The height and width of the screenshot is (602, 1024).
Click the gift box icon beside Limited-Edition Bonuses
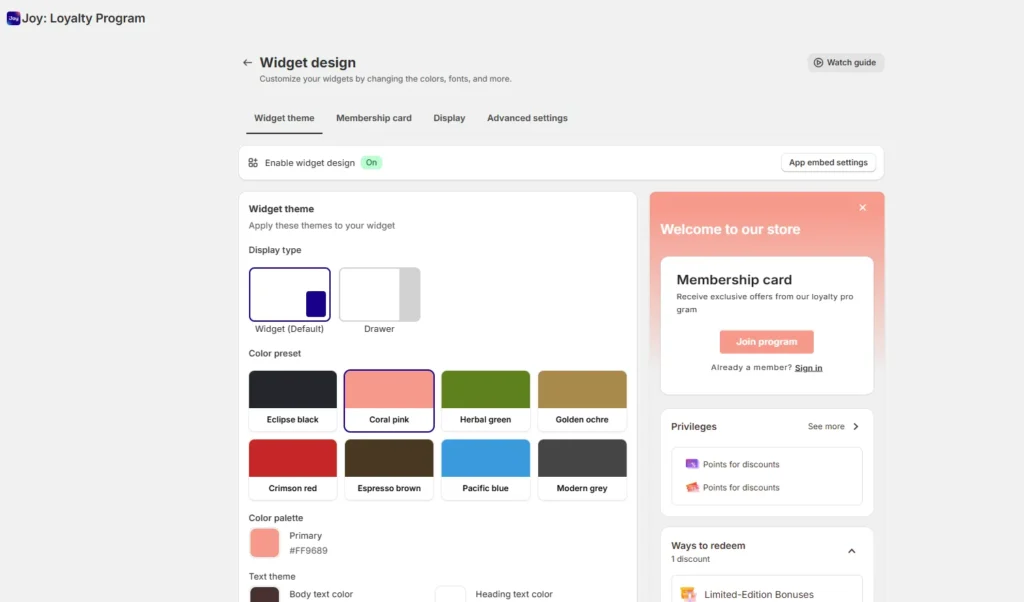688,594
